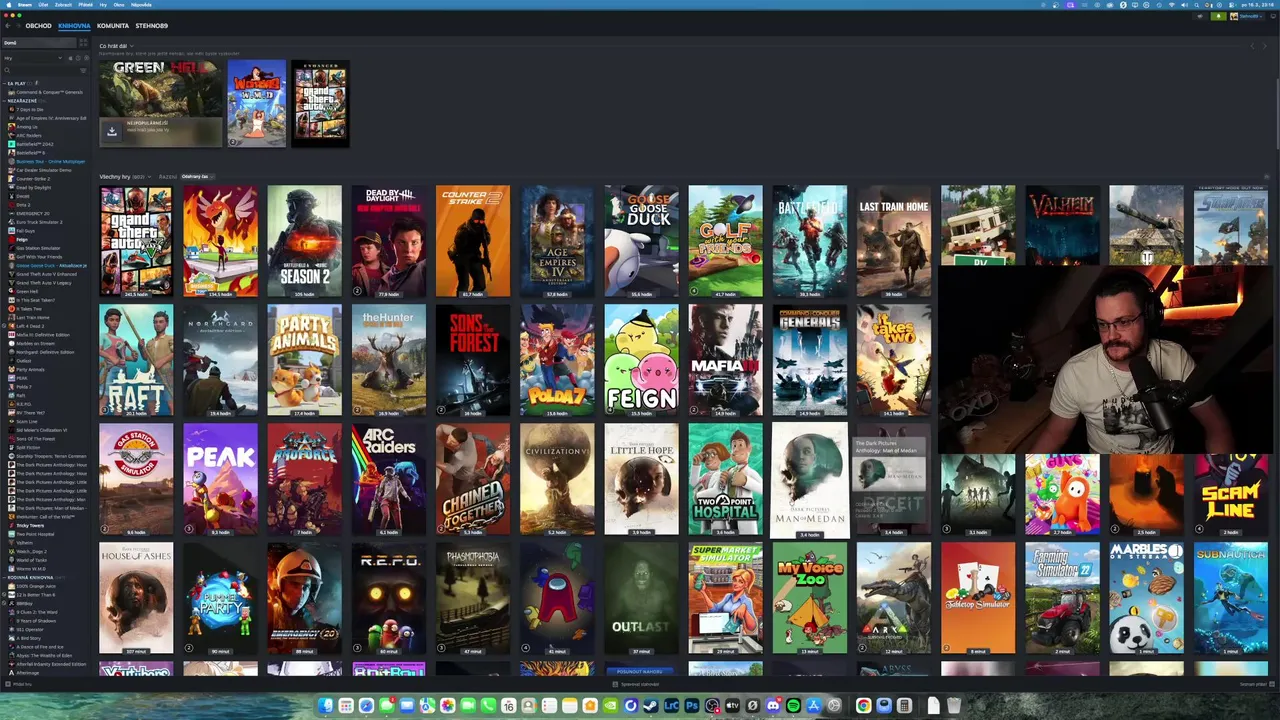
Task: Open the Zobrazit menu
Action: tap(63, 5)
